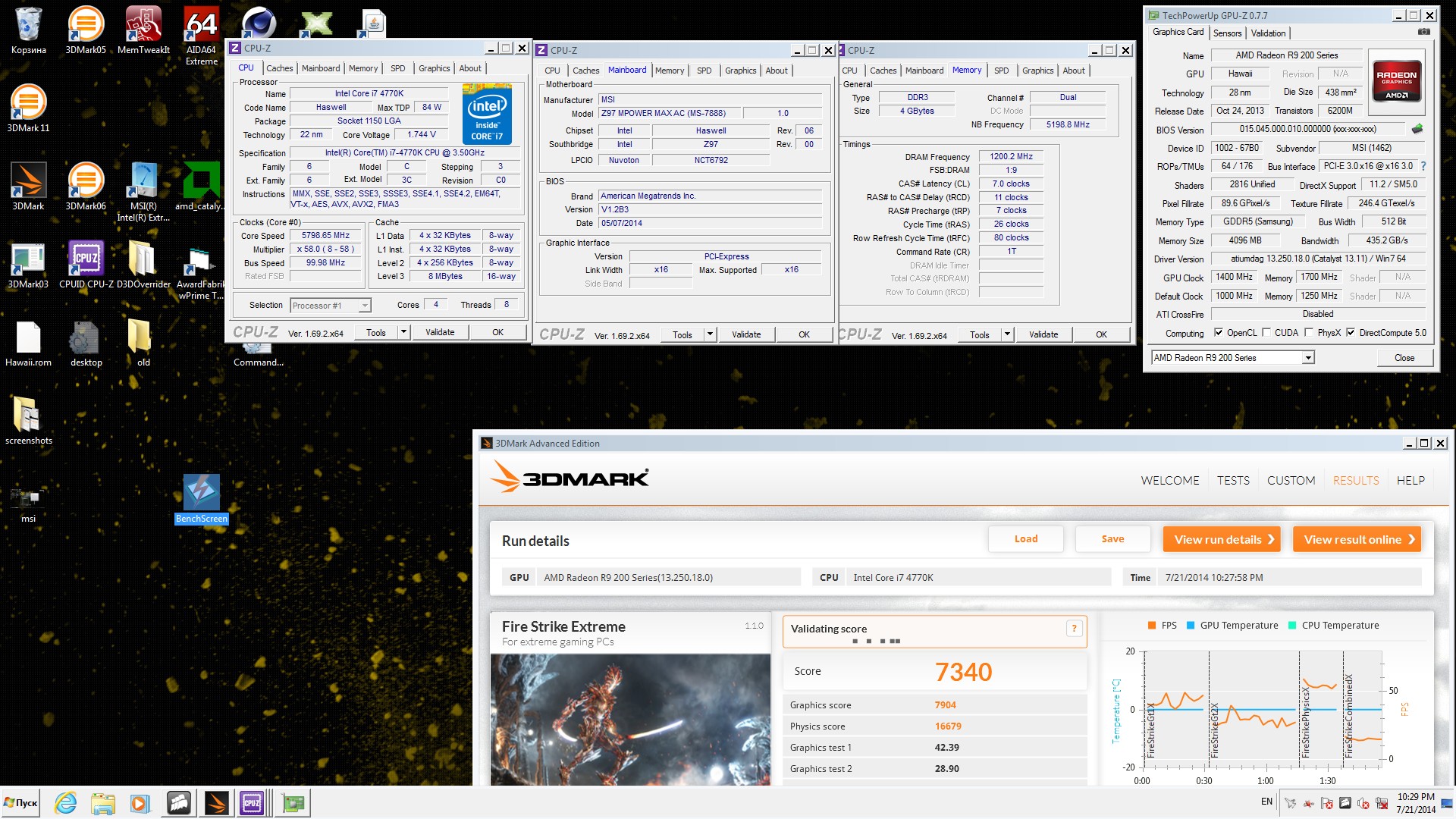Expand Tools arrow in CPU-Z Mainboard window

710,334
